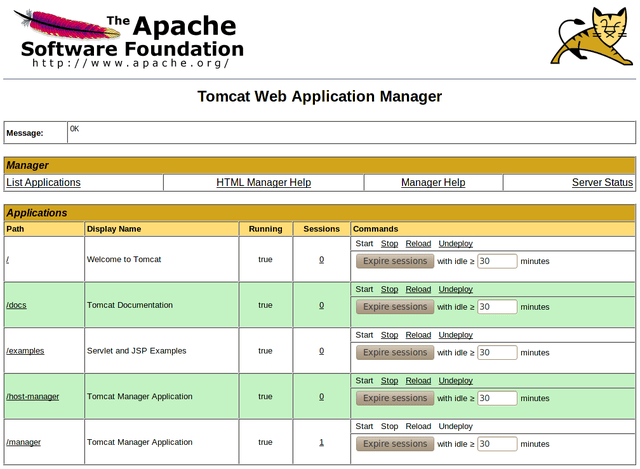Screen dimensions: 640x469
Task: Stop the Servlet and JSP Examples app
Action: tap(389, 335)
